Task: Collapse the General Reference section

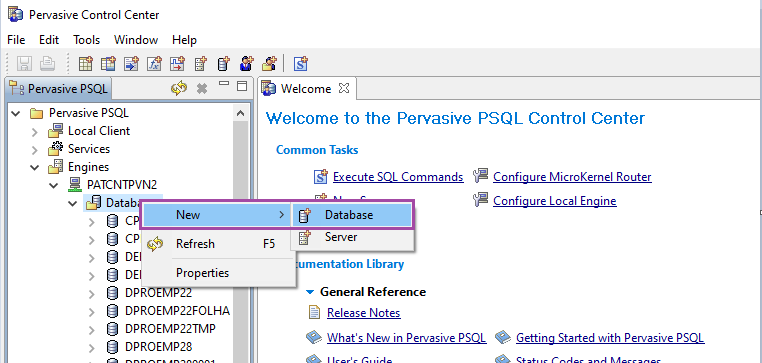Action: coord(310,292)
